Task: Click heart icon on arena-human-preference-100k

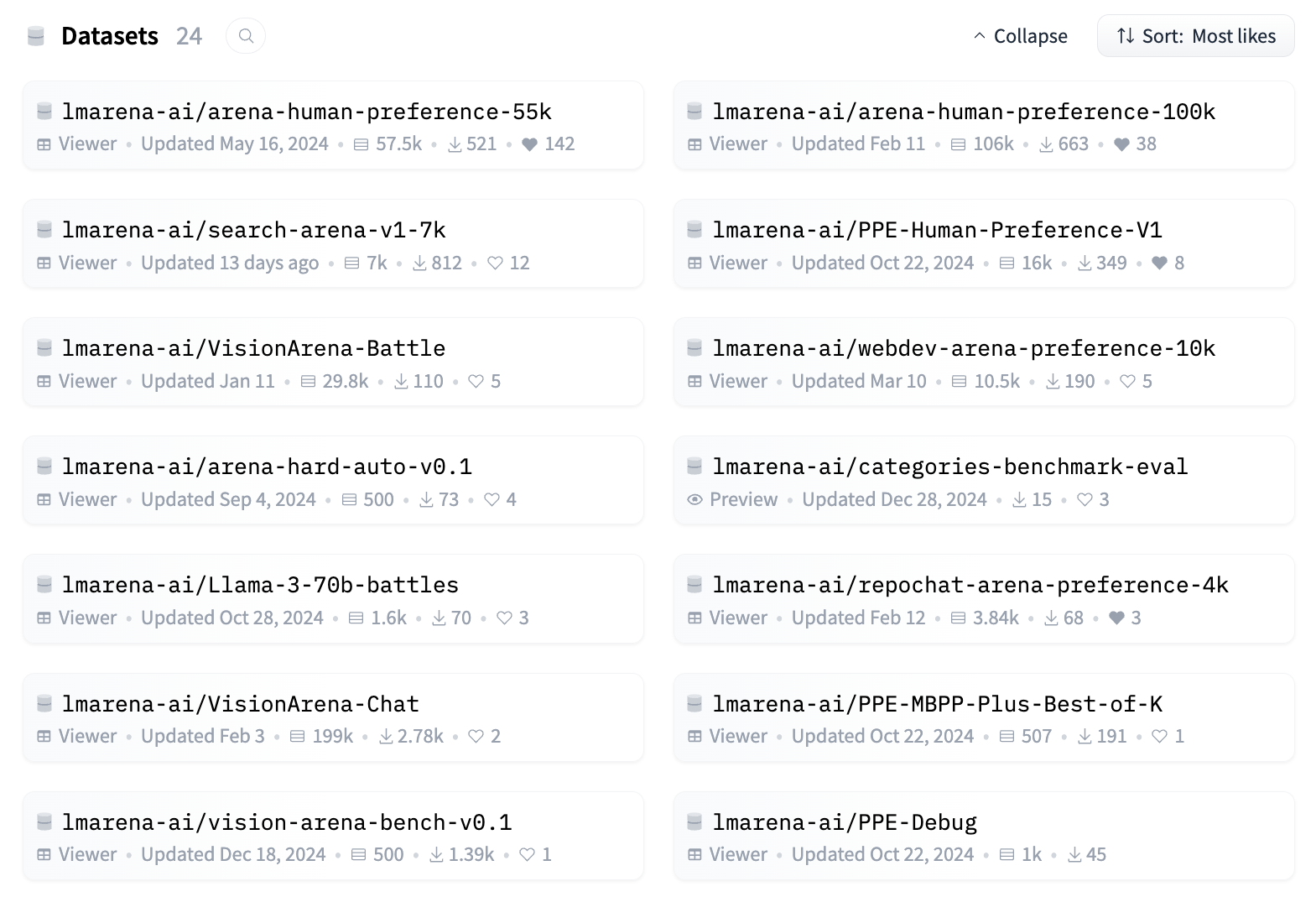Action: pyautogui.click(x=1121, y=144)
